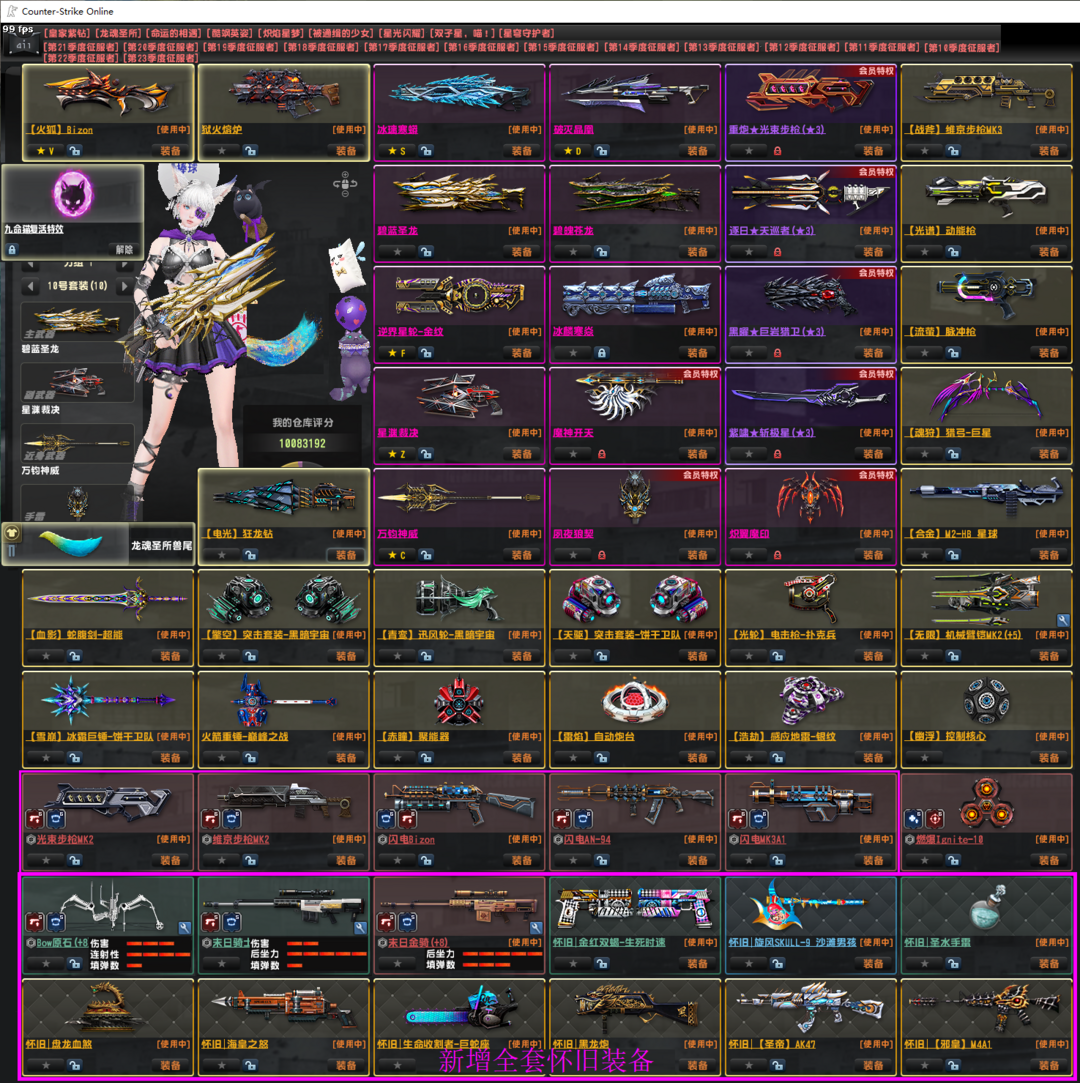Toggle favorite star on 冰瑱寒铠
The image size is (1080, 1083).
point(397,151)
